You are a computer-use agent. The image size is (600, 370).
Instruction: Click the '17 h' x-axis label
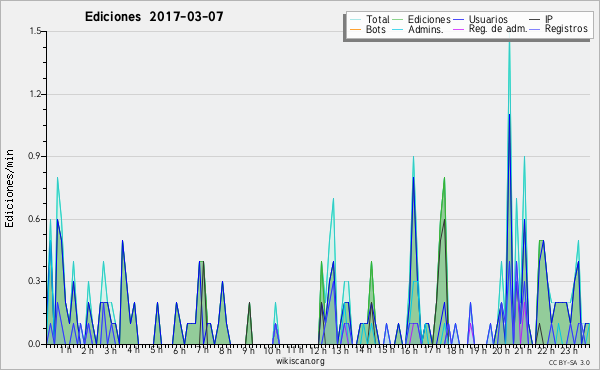tap(432, 350)
